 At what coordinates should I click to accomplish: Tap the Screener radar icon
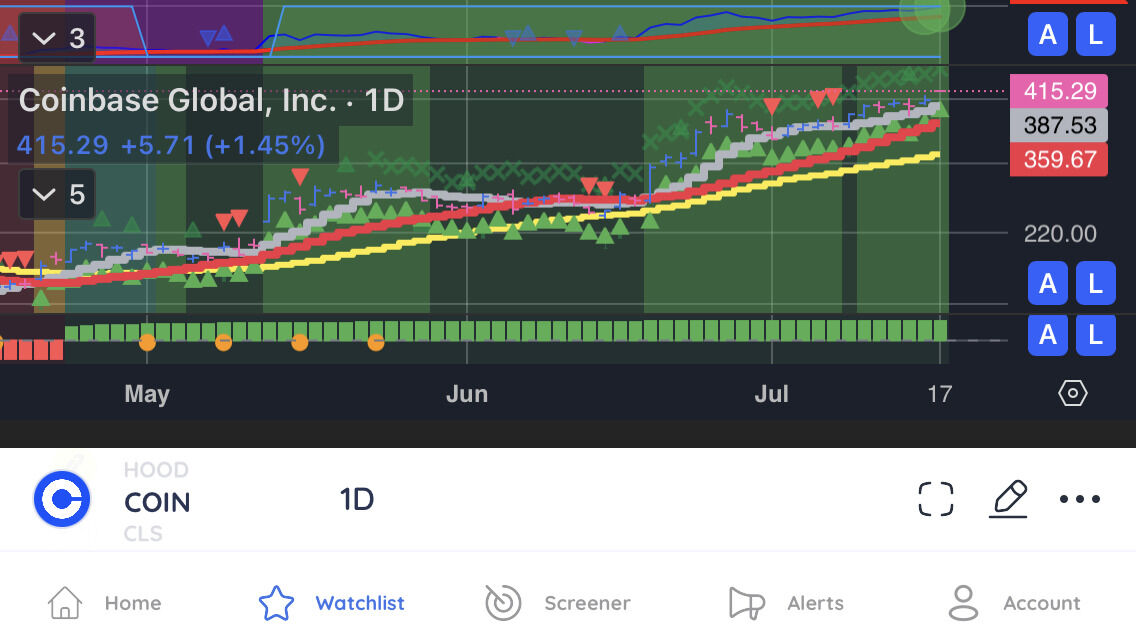click(x=503, y=603)
